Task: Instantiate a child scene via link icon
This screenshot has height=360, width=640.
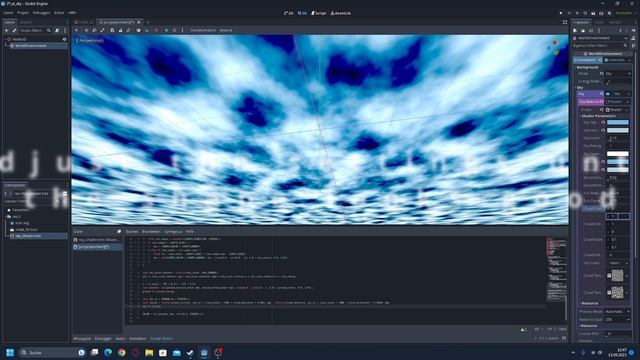Action: point(14,30)
